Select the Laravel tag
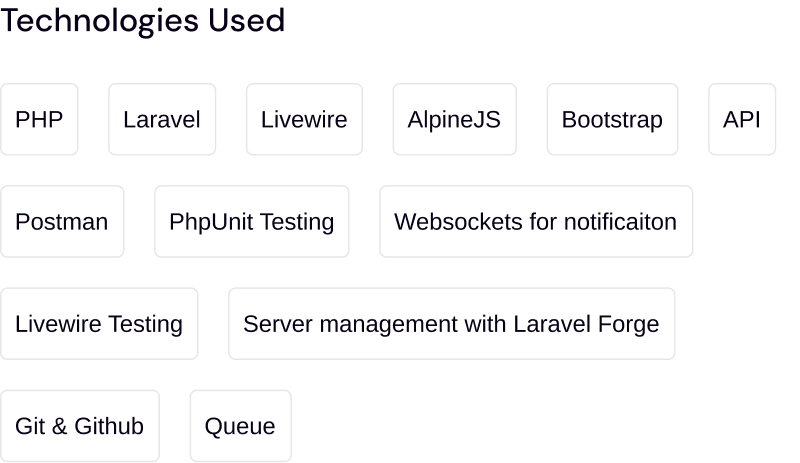Viewport: 800px width, 463px height. click(162, 120)
